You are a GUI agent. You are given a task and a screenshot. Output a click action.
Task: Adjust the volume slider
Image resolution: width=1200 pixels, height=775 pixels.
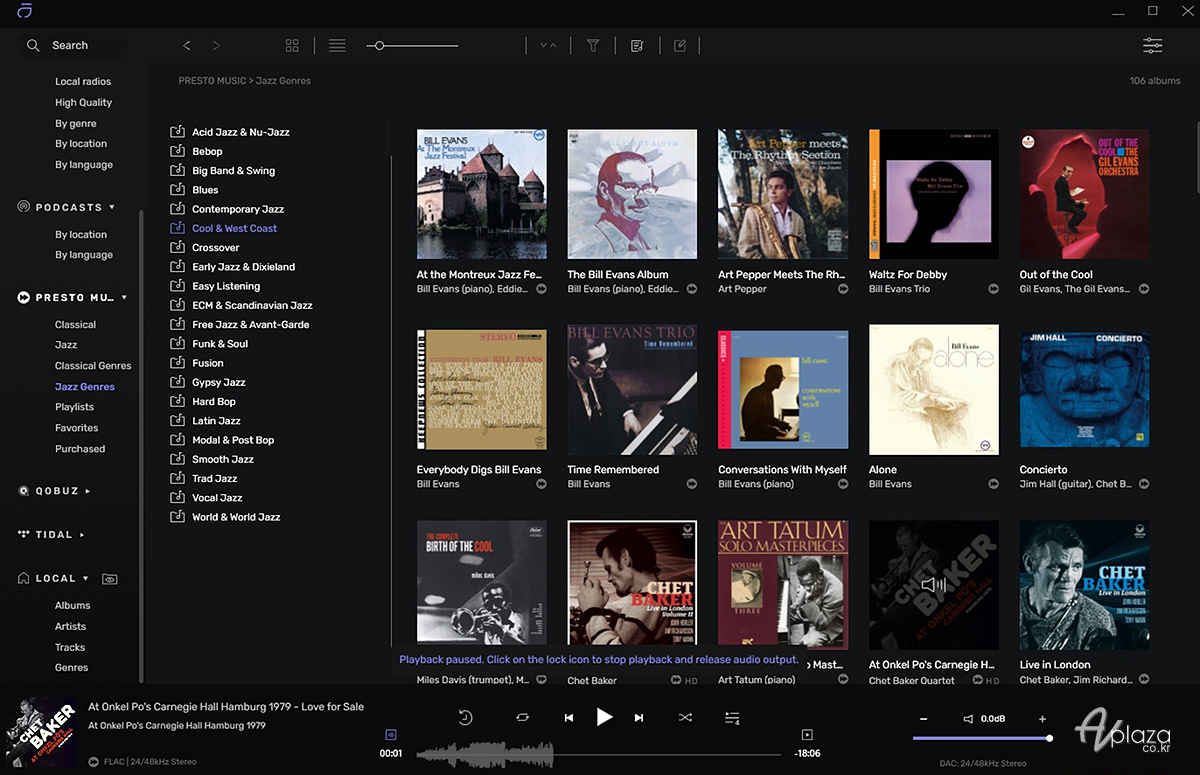click(x=982, y=738)
